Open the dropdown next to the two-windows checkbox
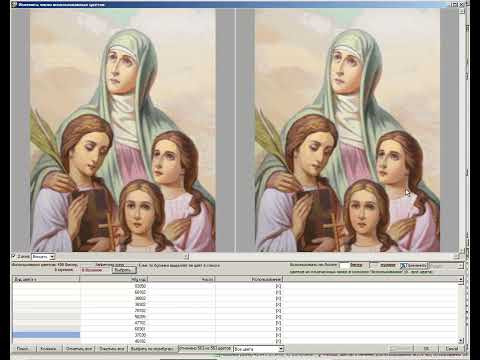 pos(43,257)
